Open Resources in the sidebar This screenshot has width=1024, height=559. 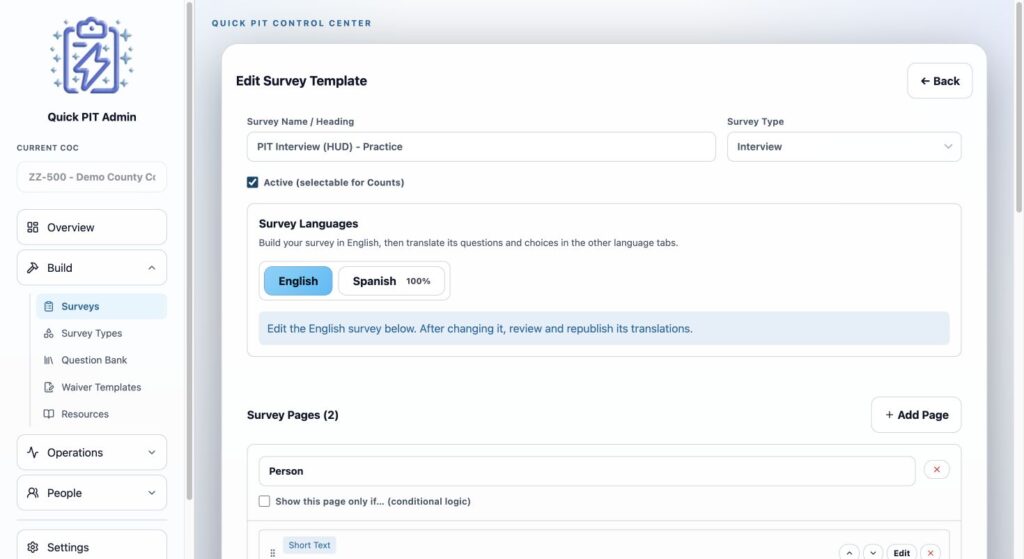(102, 414)
